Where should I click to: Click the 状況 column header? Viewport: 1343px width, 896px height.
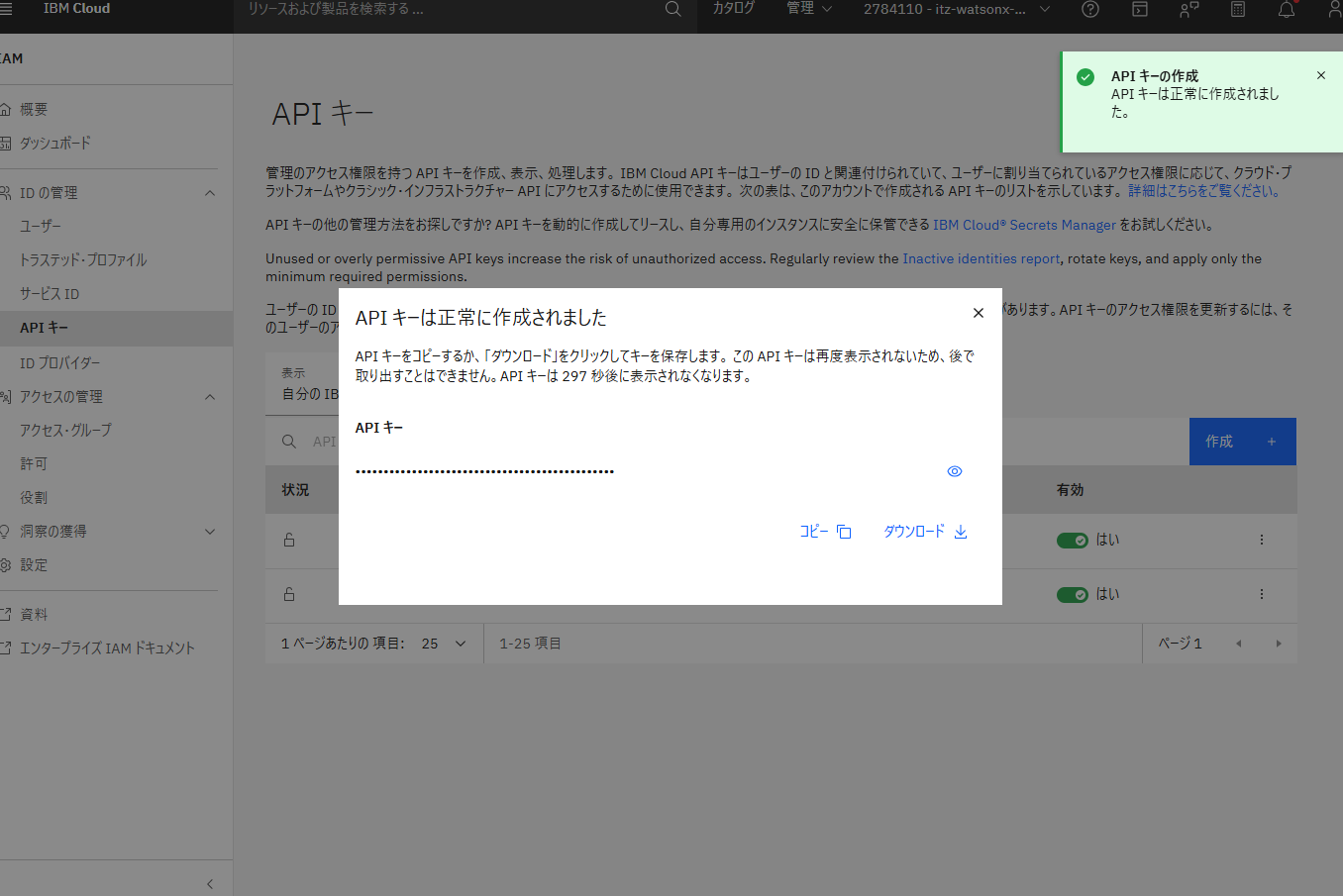point(295,490)
